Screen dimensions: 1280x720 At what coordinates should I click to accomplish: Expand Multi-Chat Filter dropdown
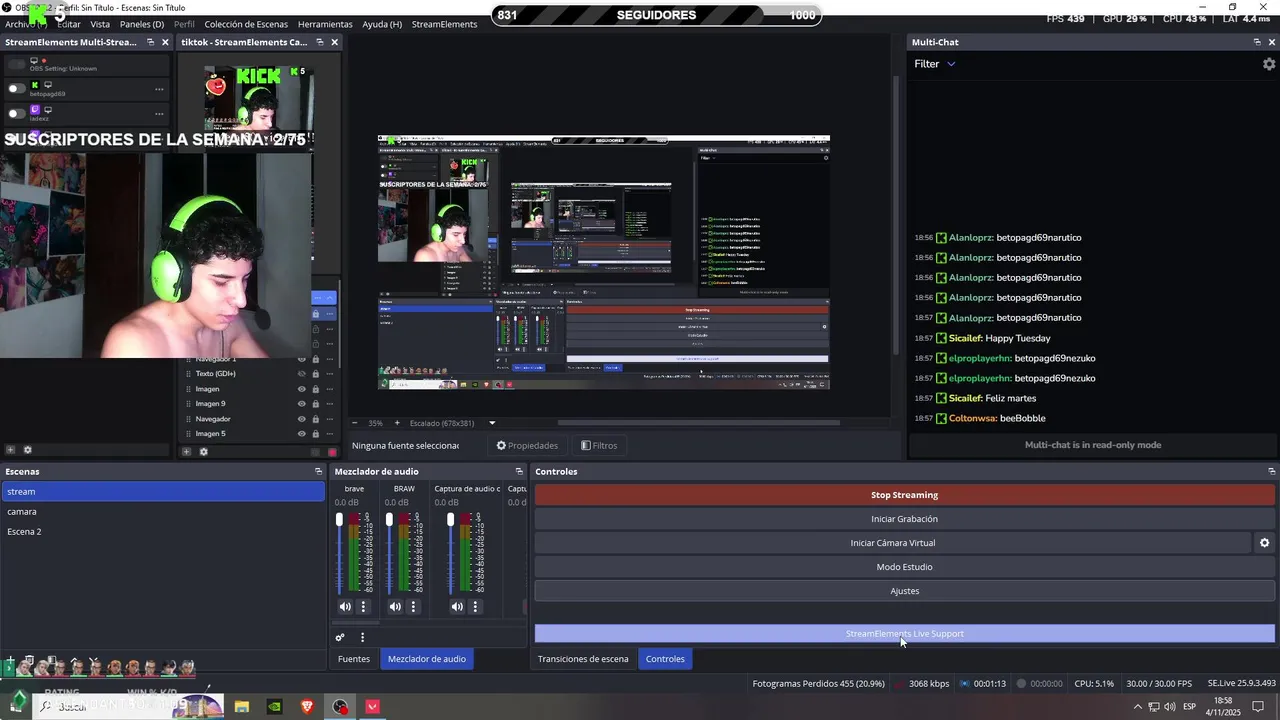935,64
